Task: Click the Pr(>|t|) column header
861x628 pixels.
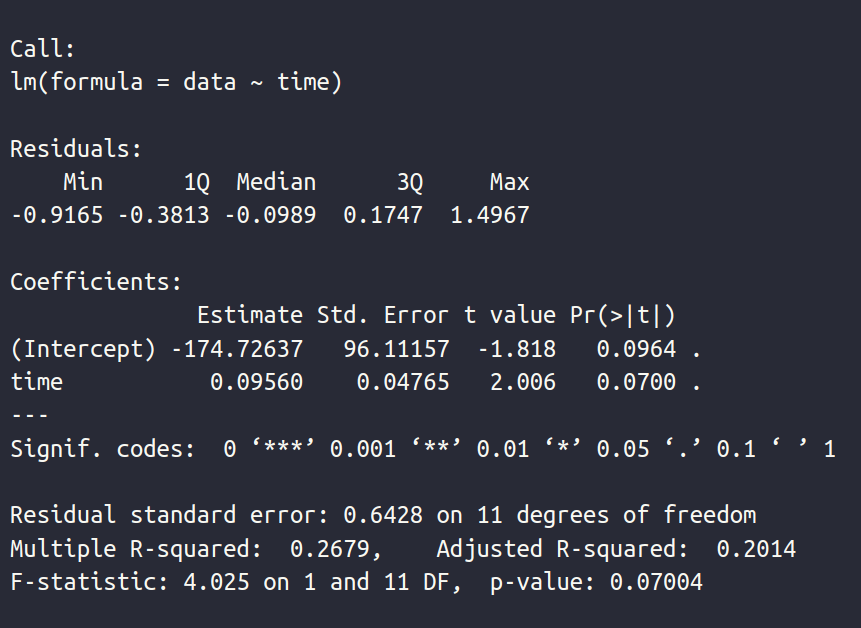Action: click(x=623, y=315)
